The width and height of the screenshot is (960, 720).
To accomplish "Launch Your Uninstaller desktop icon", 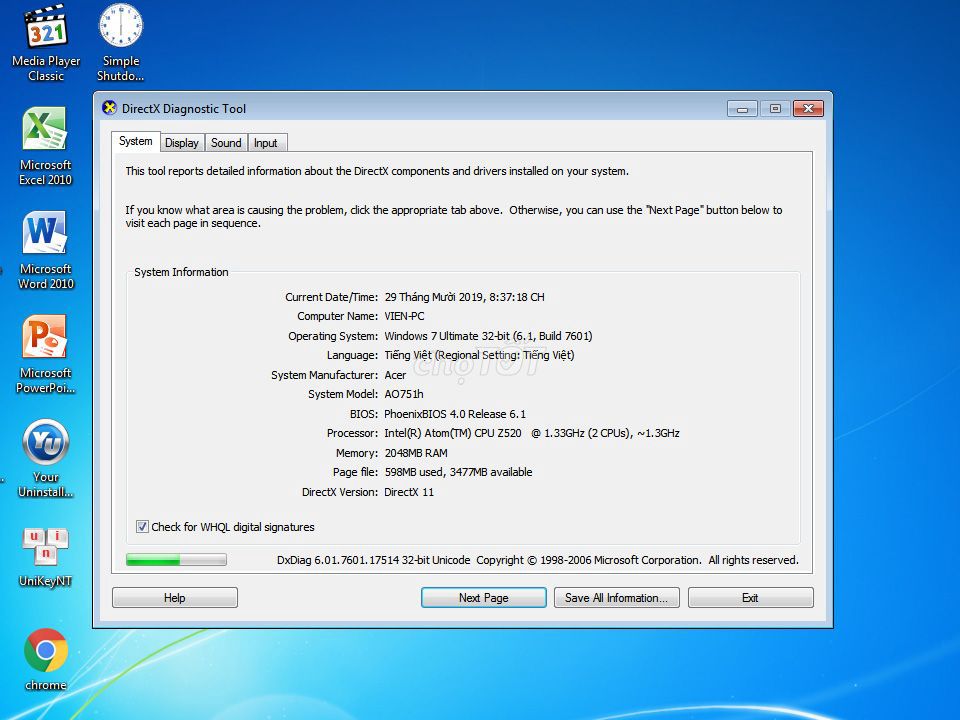I will (x=45, y=459).
